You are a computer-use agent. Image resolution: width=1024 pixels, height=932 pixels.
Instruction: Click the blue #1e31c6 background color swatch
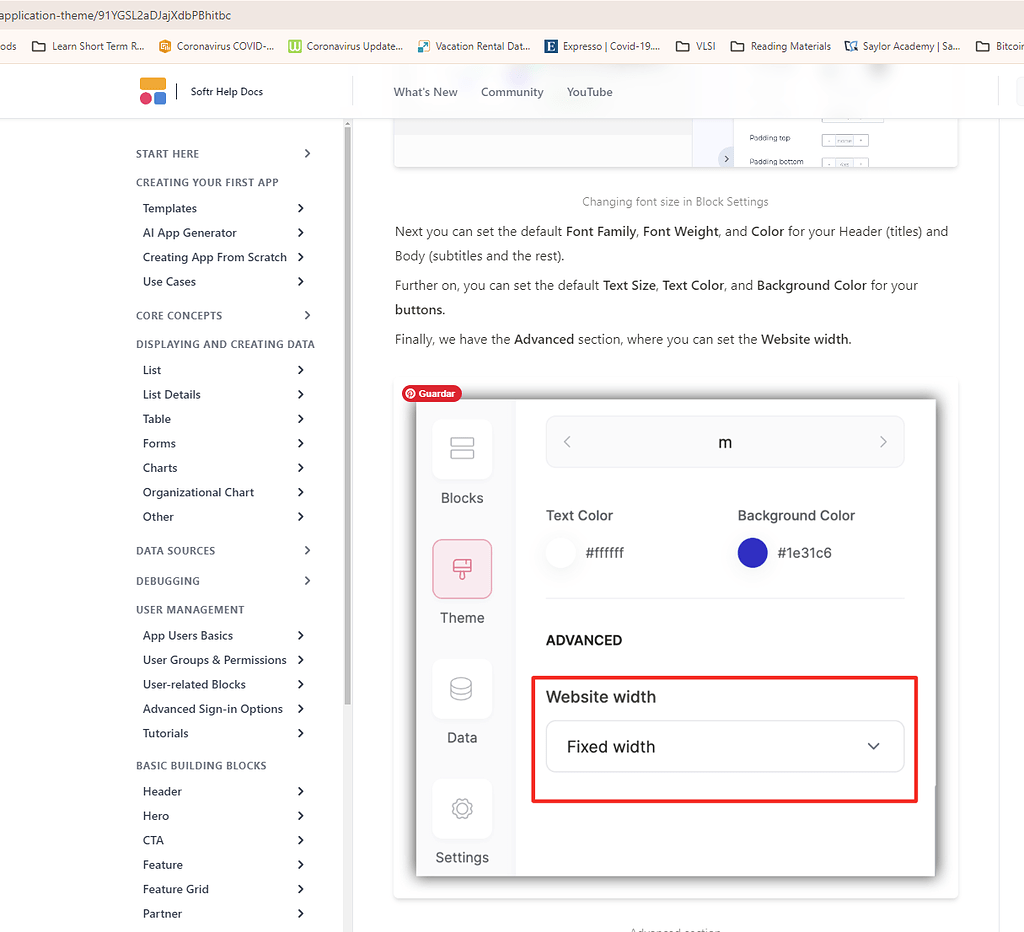pyautogui.click(x=752, y=552)
